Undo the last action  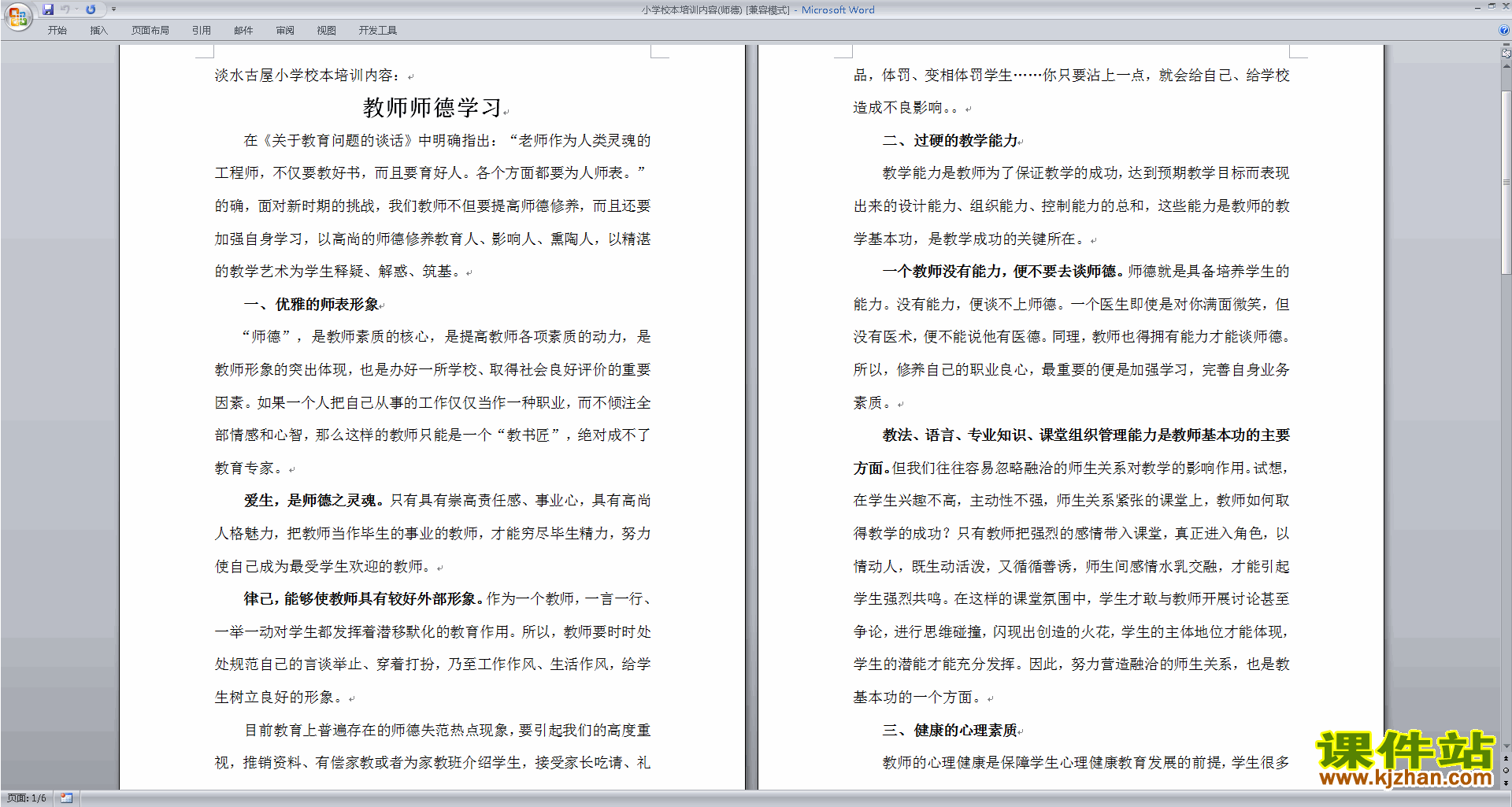pyautogui.click(x=65, y=9)
